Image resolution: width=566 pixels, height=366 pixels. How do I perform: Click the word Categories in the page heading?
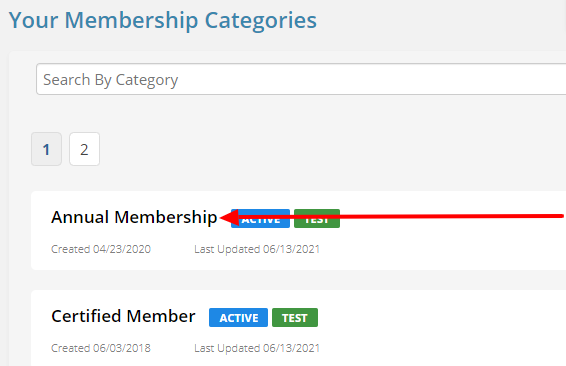point(261,21)
